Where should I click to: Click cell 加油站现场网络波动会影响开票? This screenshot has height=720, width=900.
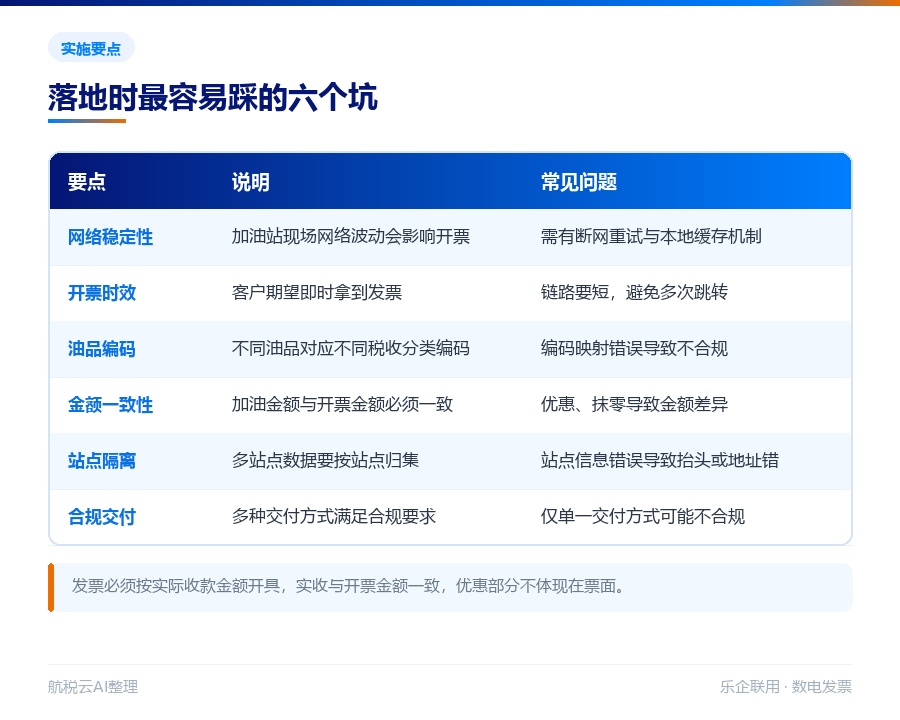[x=351, y=237]
